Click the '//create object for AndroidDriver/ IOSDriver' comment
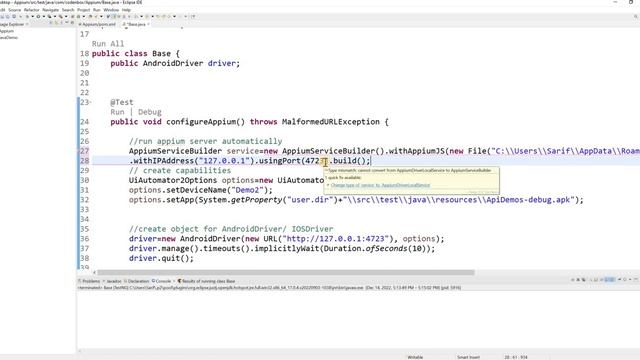This screenshot has width=640, height=360. point(231,229)
